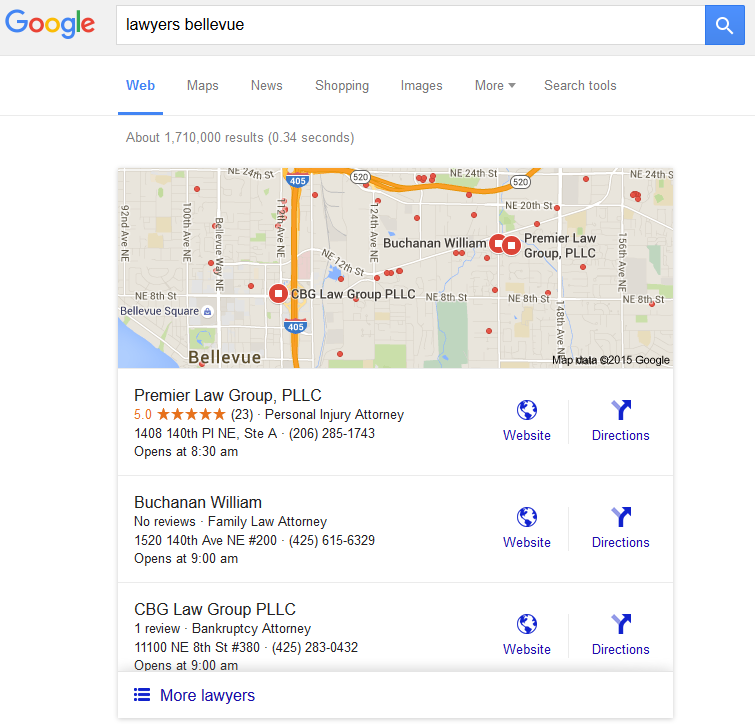Click the list icon beside More lawyers
Viewport: 755px width, 728px height.
point(142,695)
